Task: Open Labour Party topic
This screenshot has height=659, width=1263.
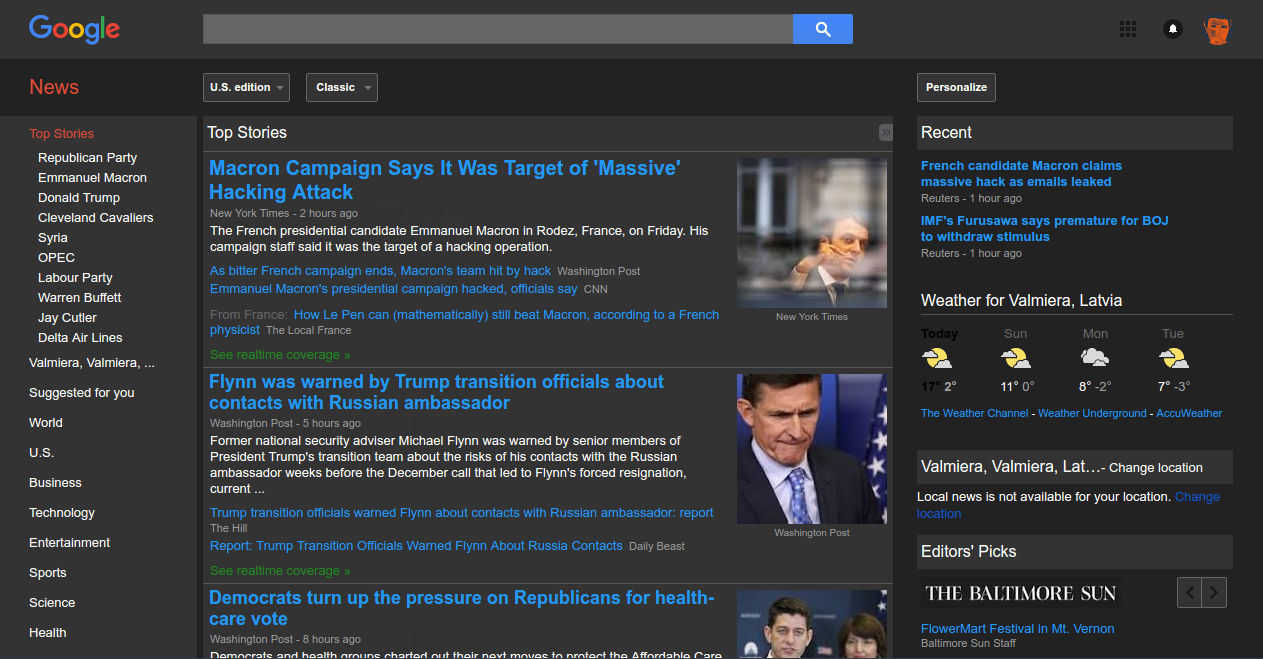Action: 75,277
